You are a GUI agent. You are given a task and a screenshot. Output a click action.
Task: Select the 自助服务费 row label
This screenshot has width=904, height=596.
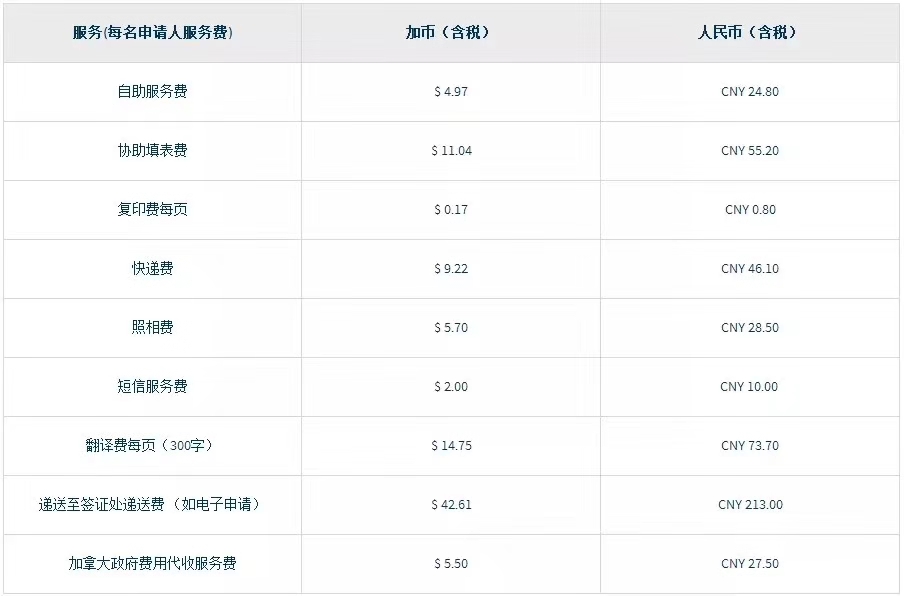click(x=152, y=91)
